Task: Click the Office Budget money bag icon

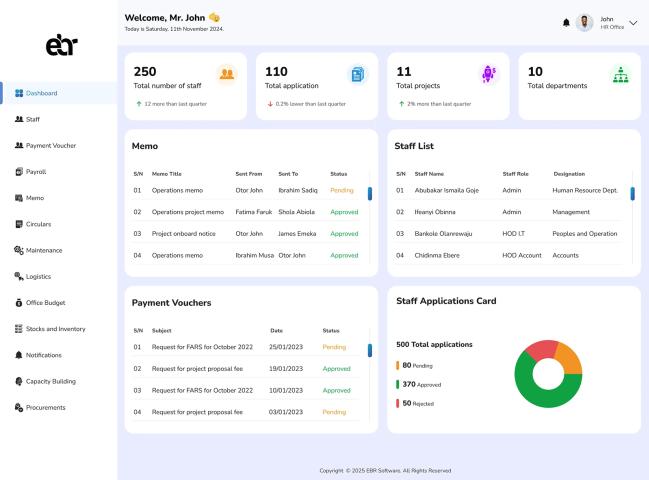Action: click(x=19, y=303)
